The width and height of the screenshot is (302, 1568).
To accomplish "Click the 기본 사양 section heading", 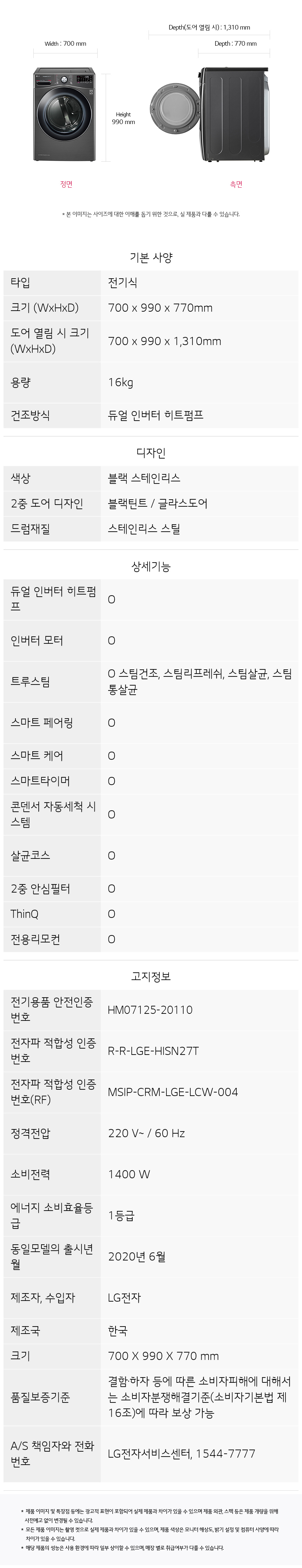I will (151, 258).
